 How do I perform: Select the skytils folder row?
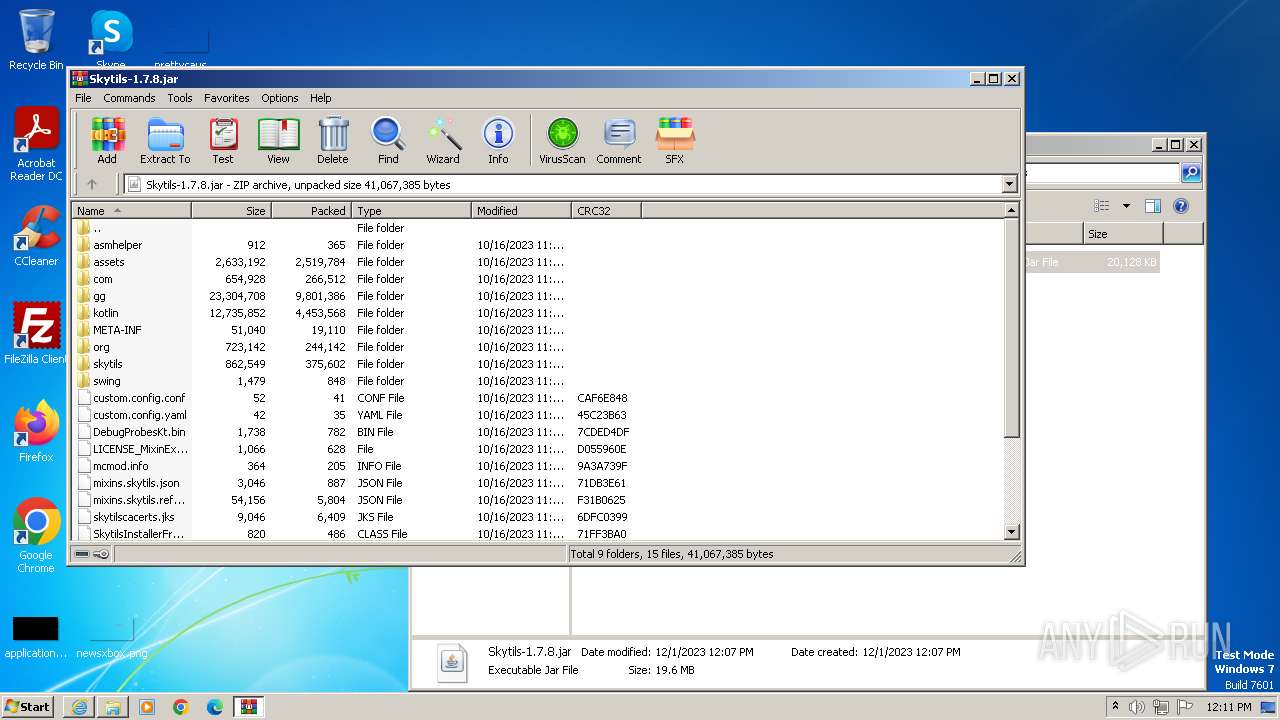pos(538,364)
